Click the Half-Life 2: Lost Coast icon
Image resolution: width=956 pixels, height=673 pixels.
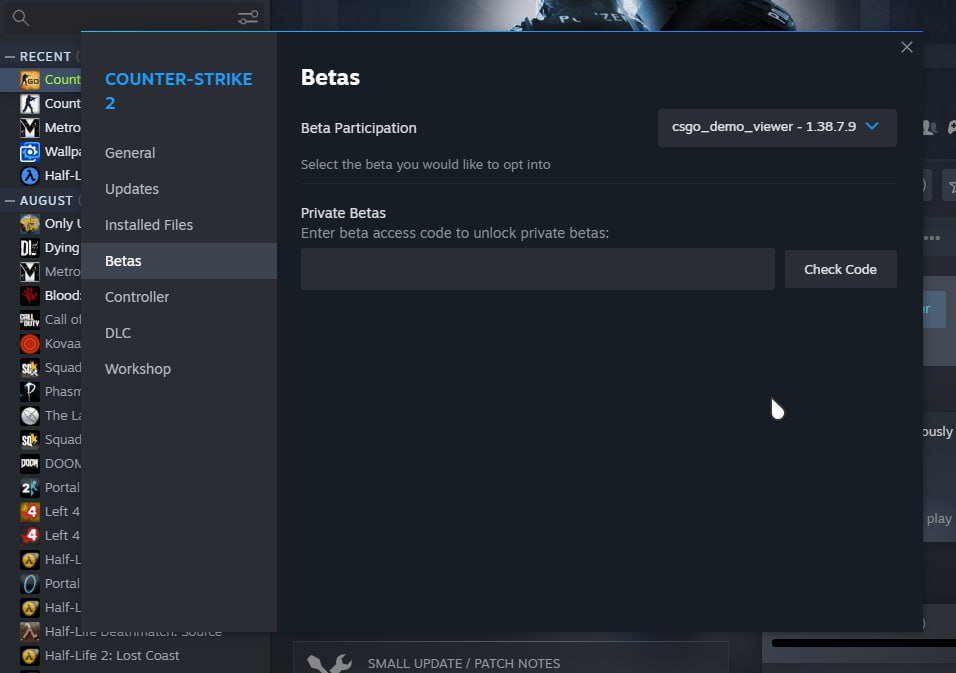point(29,655)
